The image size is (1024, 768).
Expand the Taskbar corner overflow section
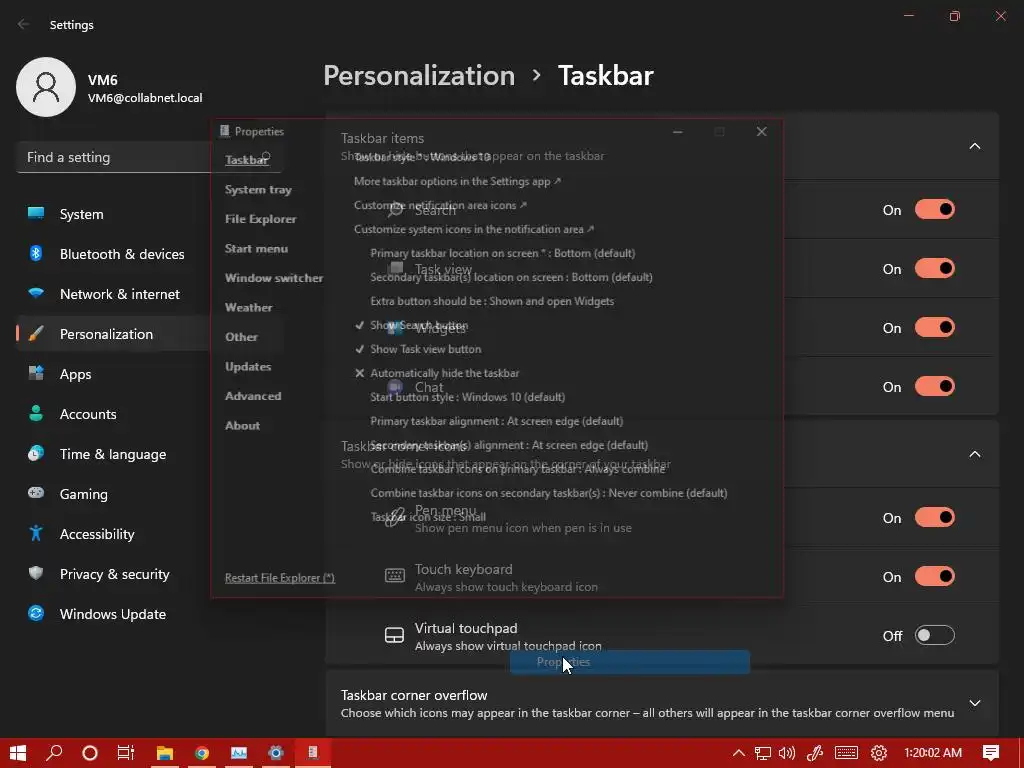974,703
